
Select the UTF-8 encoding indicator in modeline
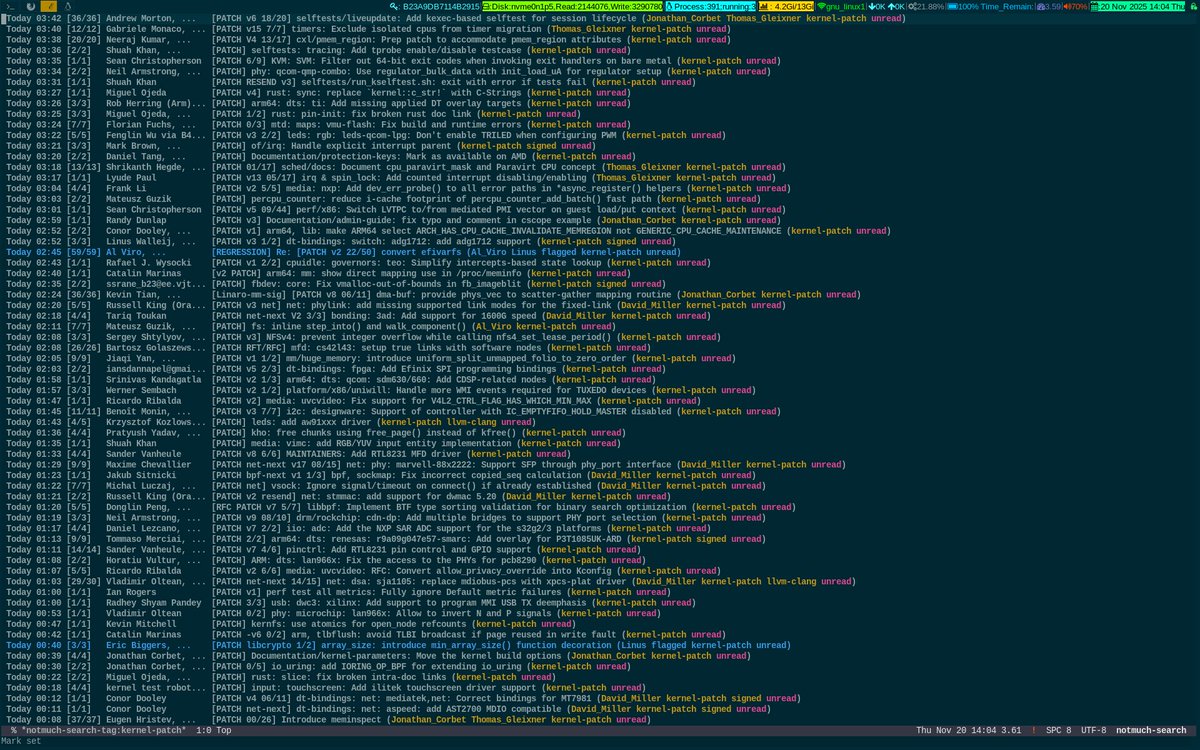(x=1093, y=730)
